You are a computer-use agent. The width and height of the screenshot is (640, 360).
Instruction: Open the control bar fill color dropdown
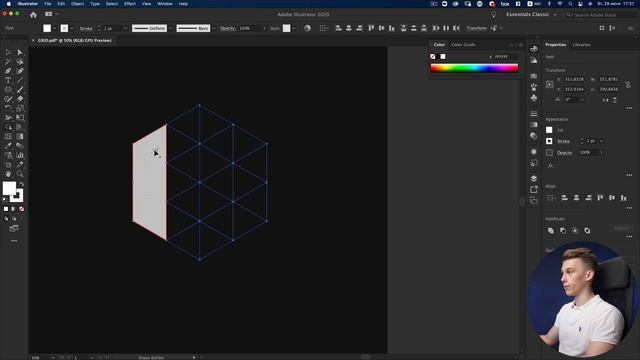tap(54, 28)
